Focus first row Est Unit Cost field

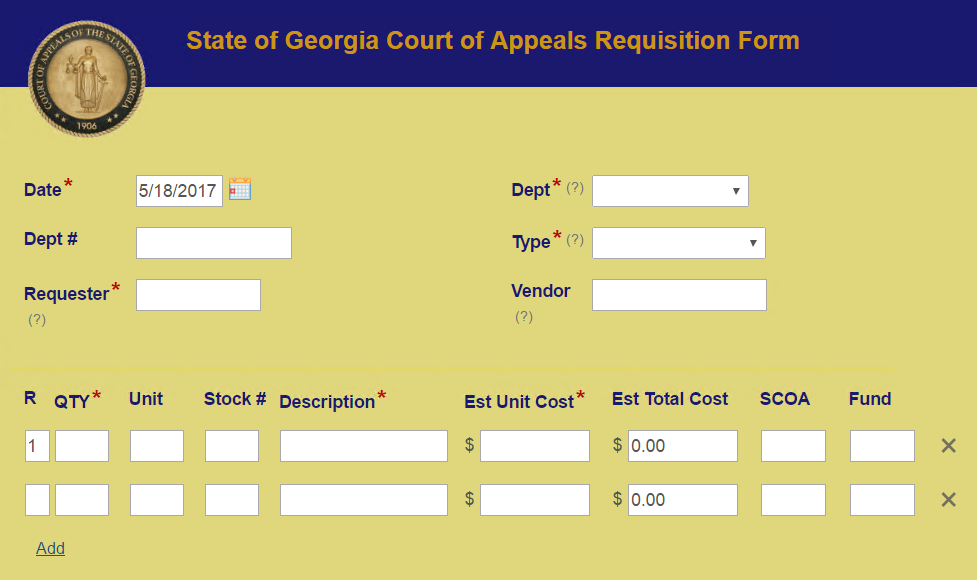point(535,445)
